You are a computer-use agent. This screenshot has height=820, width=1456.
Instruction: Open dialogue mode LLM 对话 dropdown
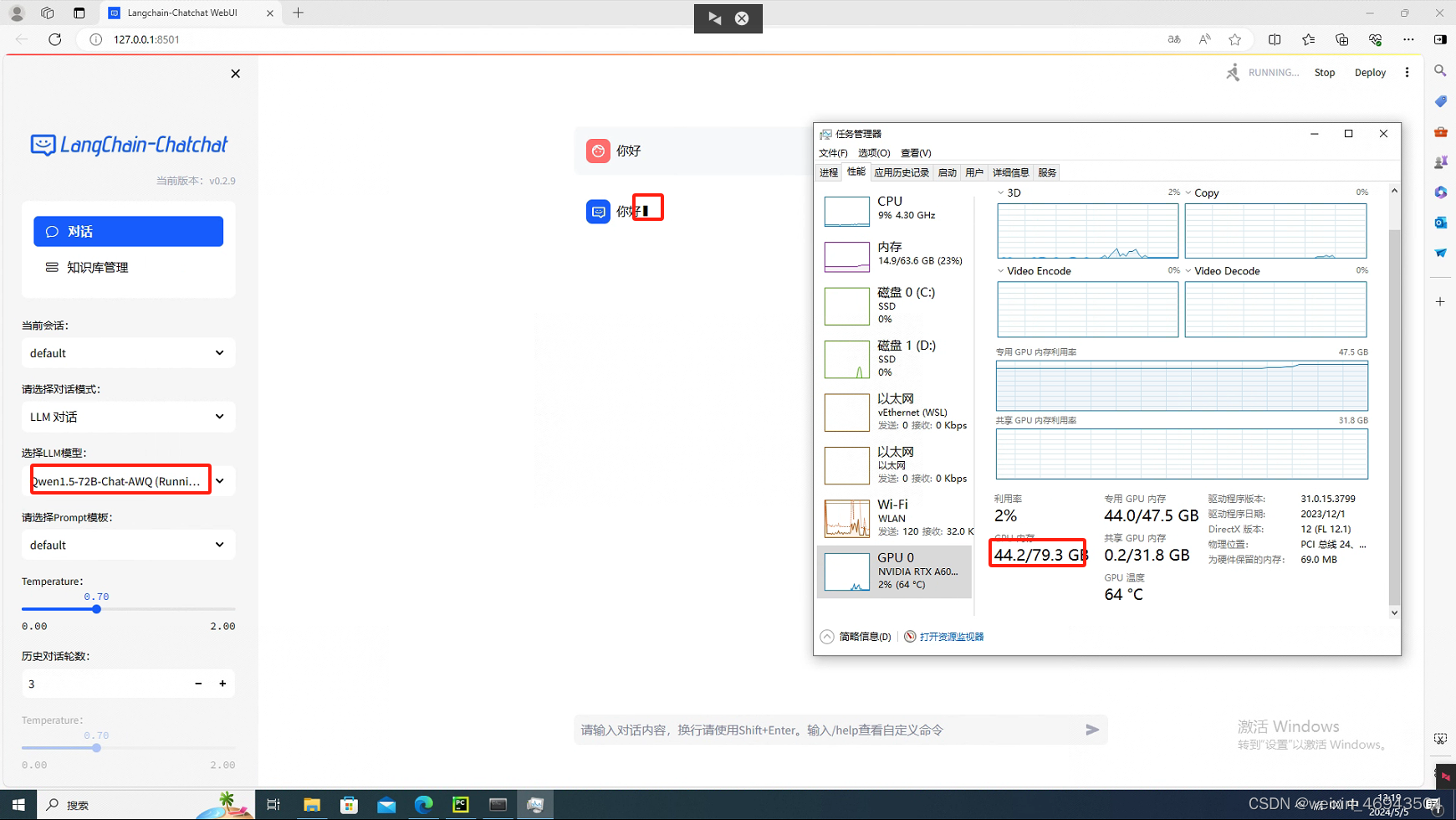coord(128,417)
